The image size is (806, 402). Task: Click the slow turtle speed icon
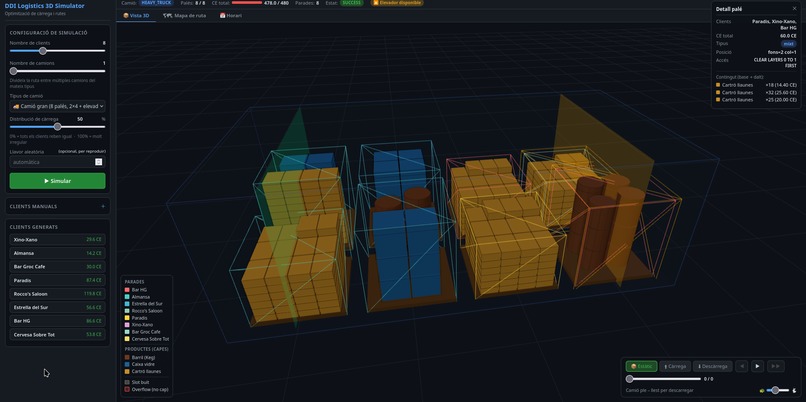tap(762, 391)
